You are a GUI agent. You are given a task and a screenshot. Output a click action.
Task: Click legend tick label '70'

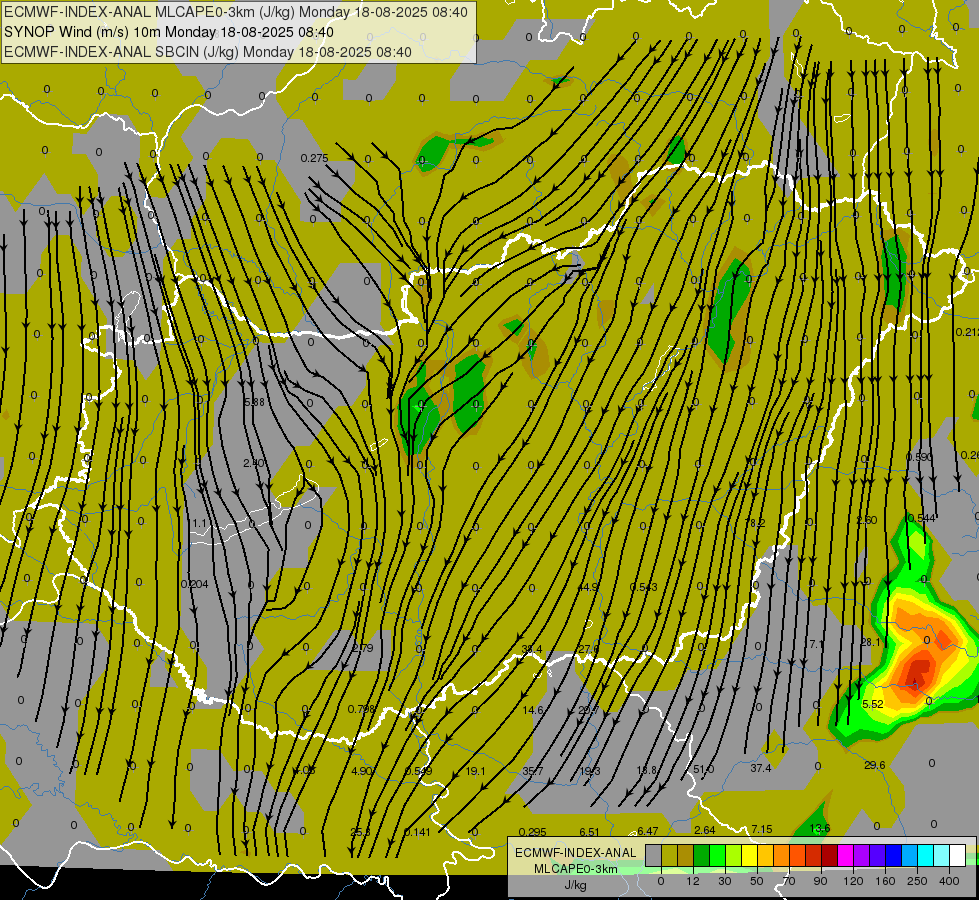(x=789, y=881)
